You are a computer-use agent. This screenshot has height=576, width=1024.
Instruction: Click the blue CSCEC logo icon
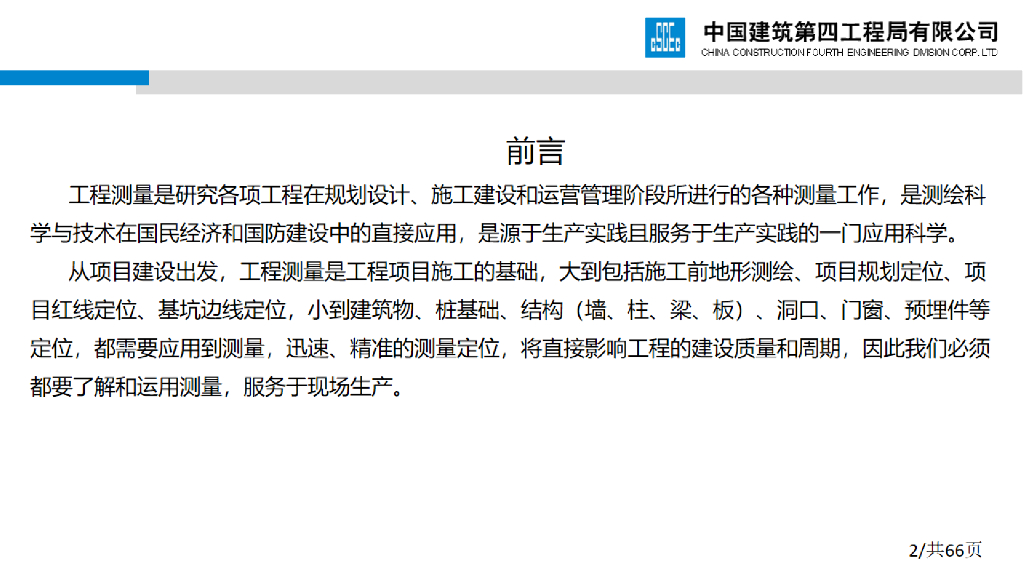pyautogui.click(x=665, y=38)
